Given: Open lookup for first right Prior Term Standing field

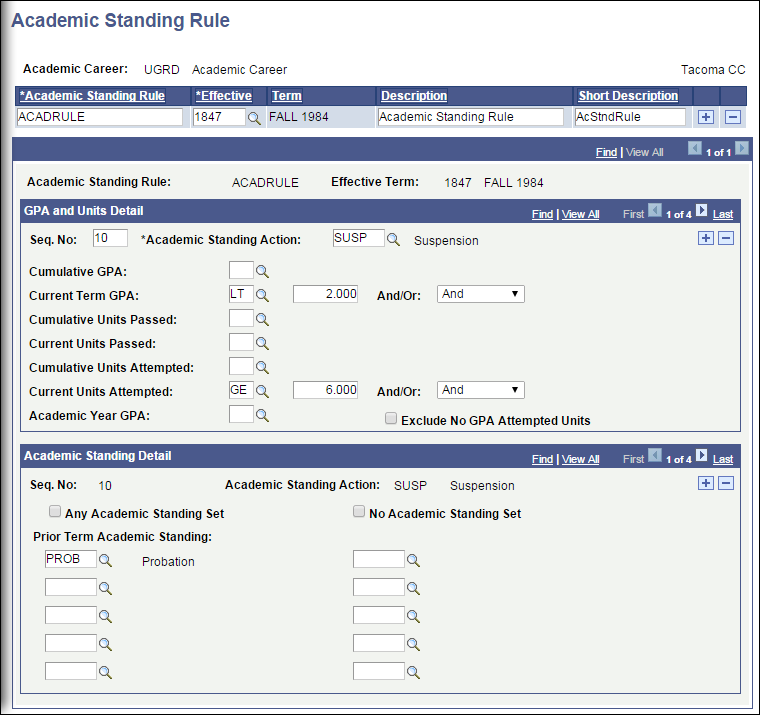Looking at the screenshot, I should pos(413,560).
